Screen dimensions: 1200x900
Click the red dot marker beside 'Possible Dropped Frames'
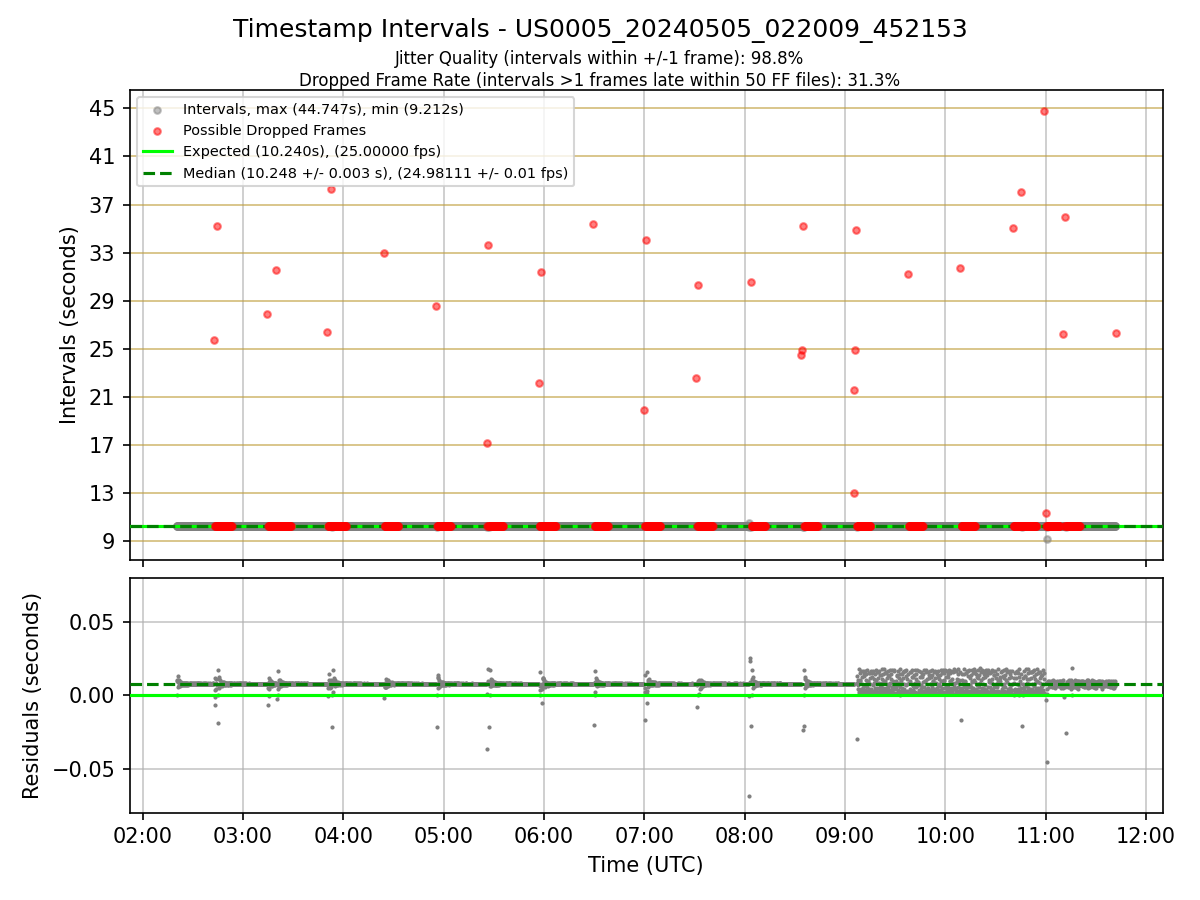pyautogui.click(x=157, y=131)
